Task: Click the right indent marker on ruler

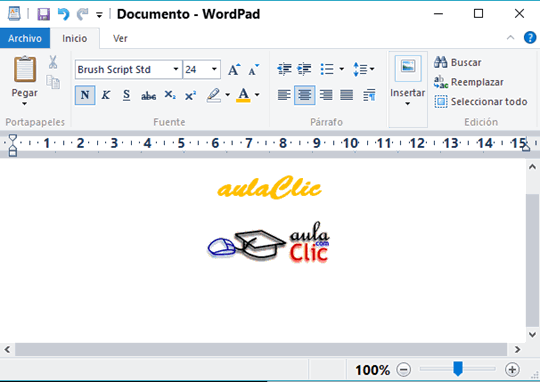Action: point(526,148)
